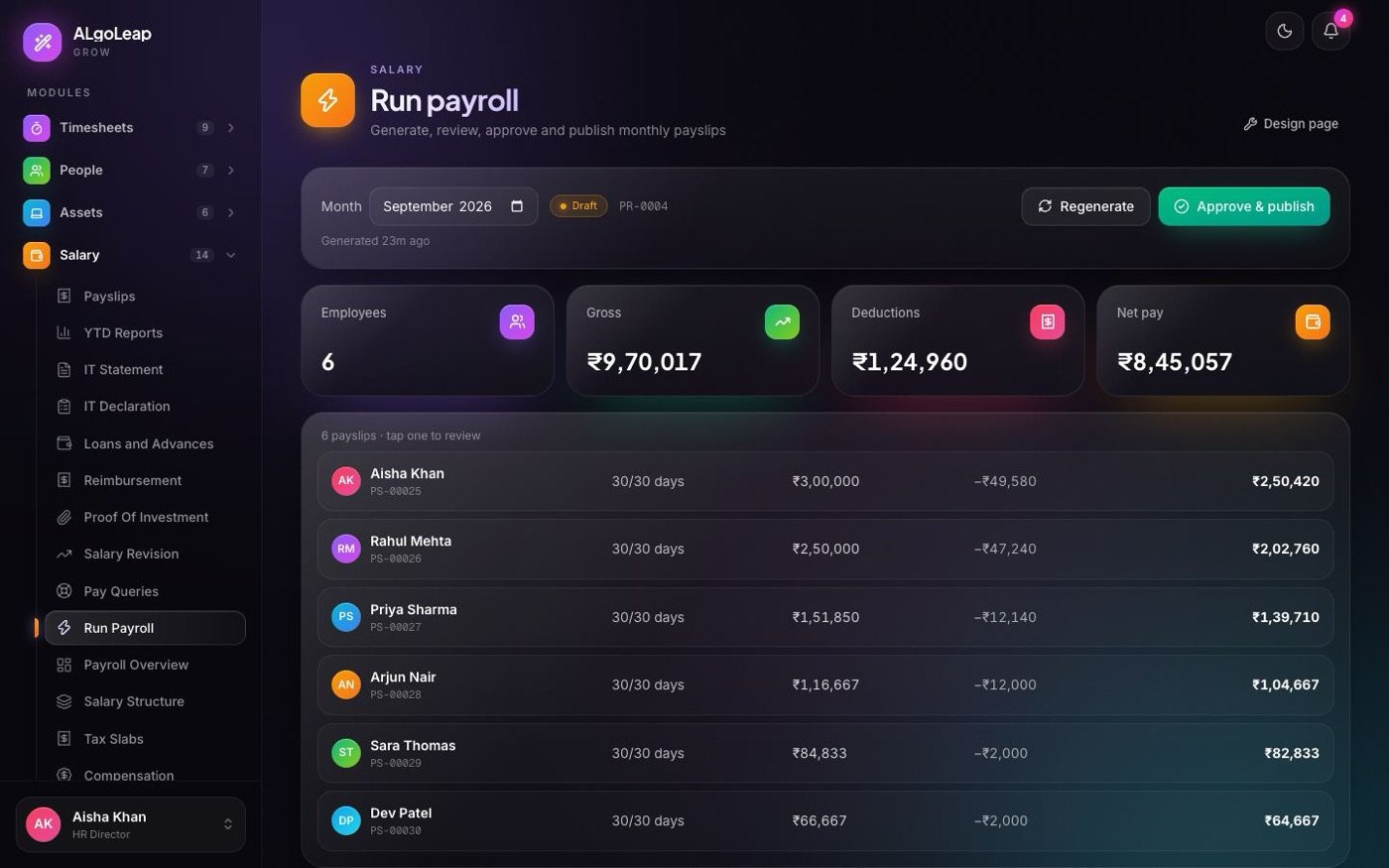Collapse the Salary module chevron
The width and height of the screenshot is (1389, 868).
coord(231,256)
